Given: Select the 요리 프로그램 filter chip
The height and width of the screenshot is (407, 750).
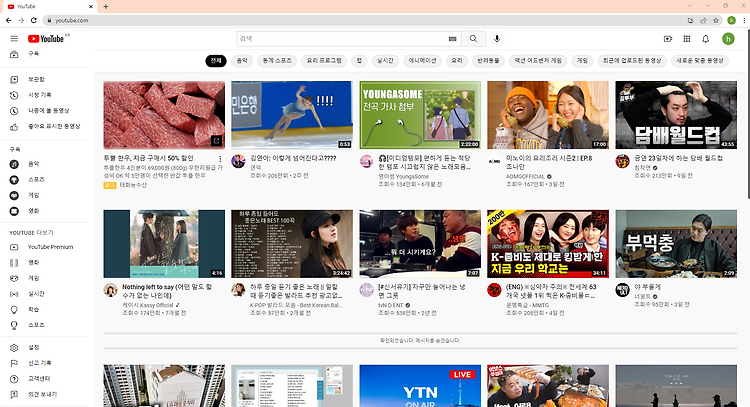Looking at the screenshot, I should 324,61.
